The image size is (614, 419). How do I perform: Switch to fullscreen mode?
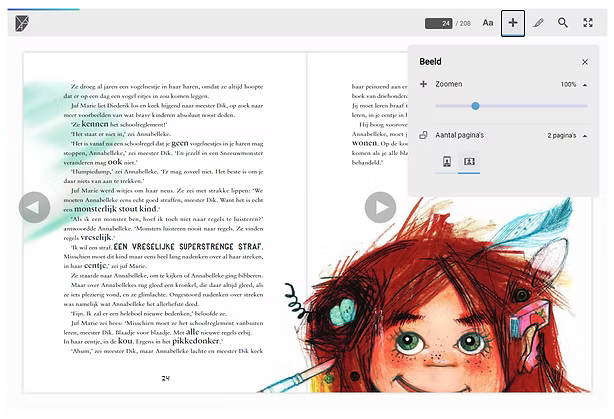(588, 23)
